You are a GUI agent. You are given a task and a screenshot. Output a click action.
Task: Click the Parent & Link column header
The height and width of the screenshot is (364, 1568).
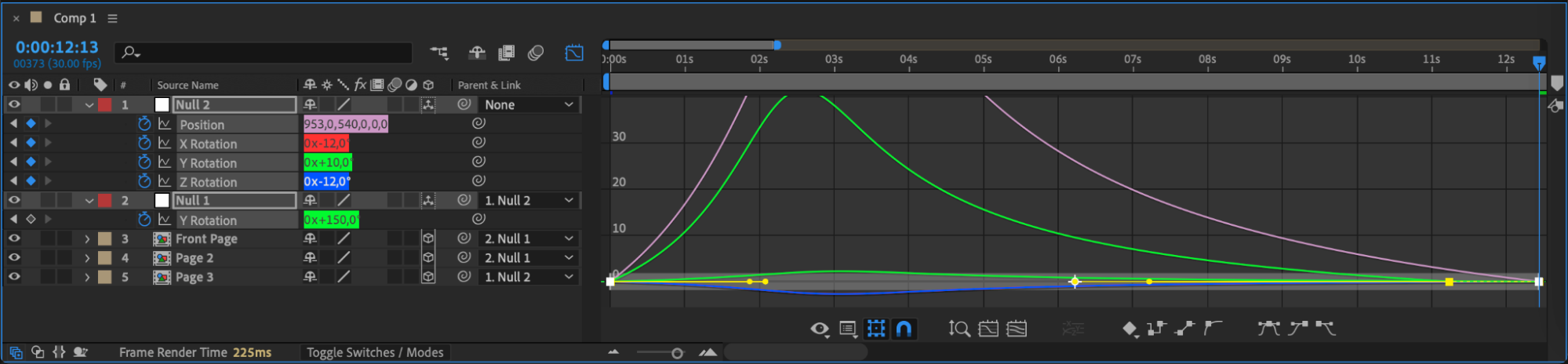pos(489,85)
